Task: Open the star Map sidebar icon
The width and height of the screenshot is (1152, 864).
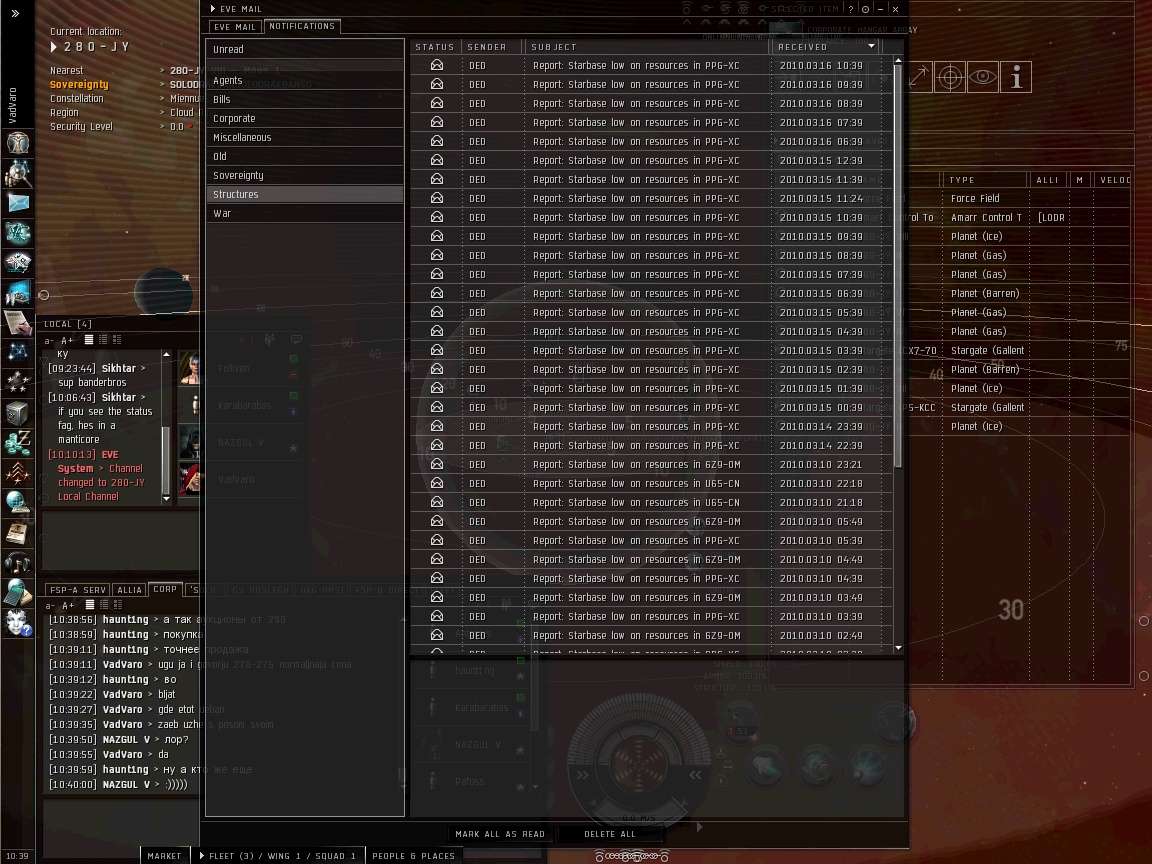Action: point(18,352)
